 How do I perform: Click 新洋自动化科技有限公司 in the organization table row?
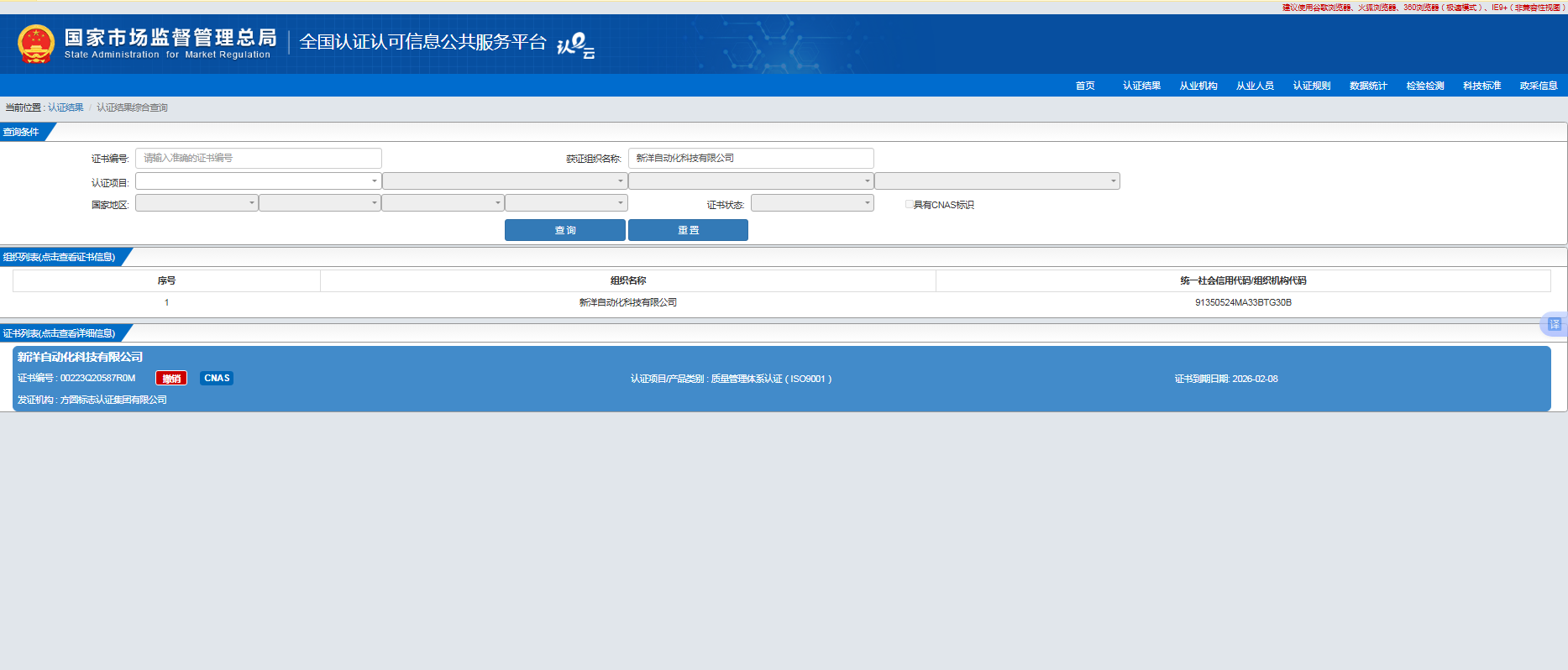coord(628,302)
